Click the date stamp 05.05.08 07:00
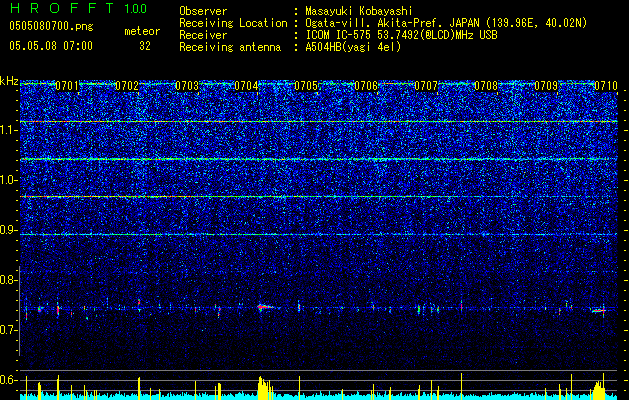Screen dimensions: 629x400 [x=51, y=46]
